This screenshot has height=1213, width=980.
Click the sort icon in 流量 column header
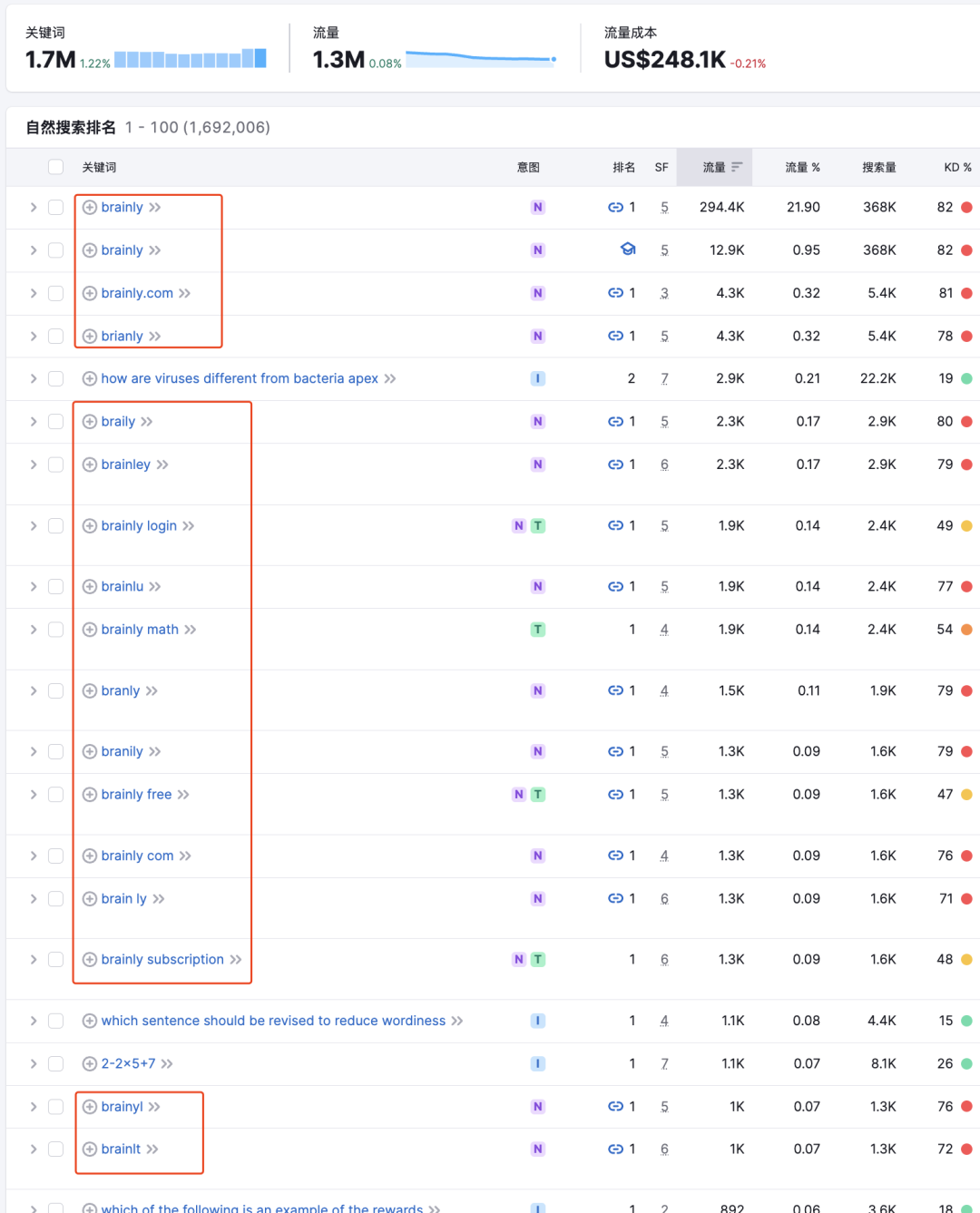pyautogui.click(x=737, y=167)
